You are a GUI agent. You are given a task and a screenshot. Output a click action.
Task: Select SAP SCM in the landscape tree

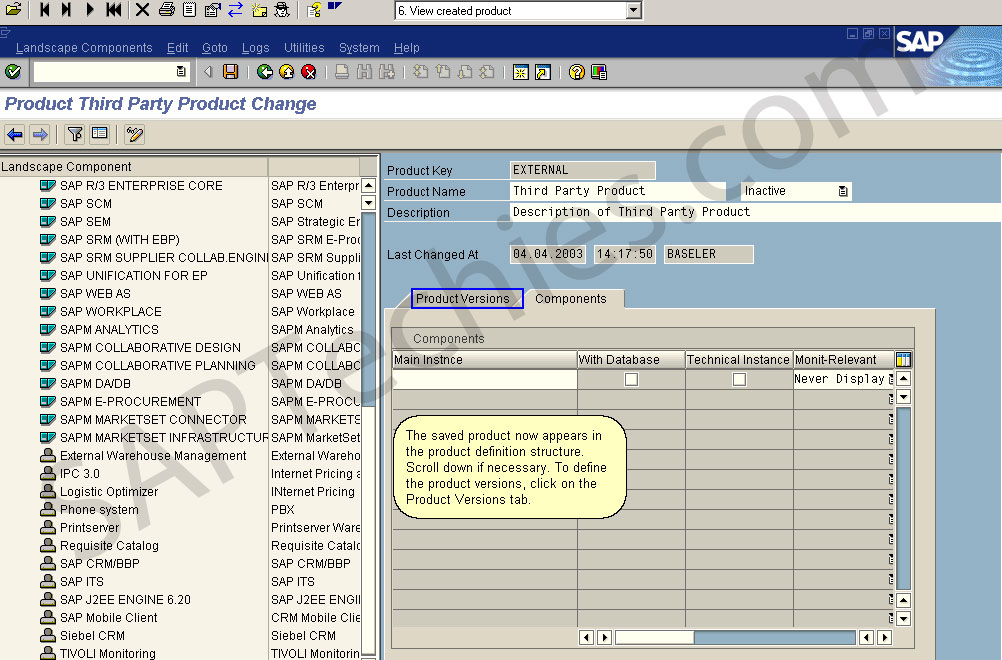click(86, 204)
